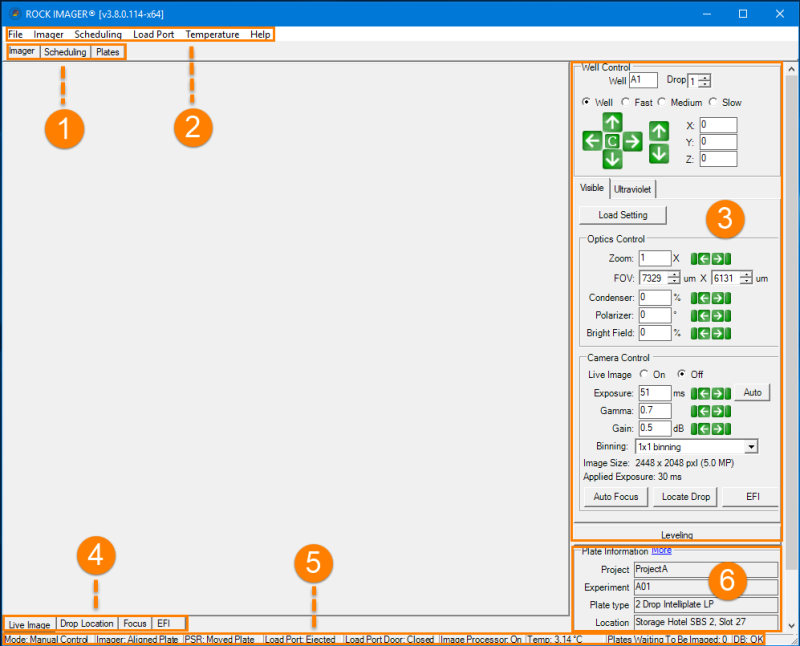800x646 pixels.
Task: Click the Load Setting button
Action: coord(622,215)
